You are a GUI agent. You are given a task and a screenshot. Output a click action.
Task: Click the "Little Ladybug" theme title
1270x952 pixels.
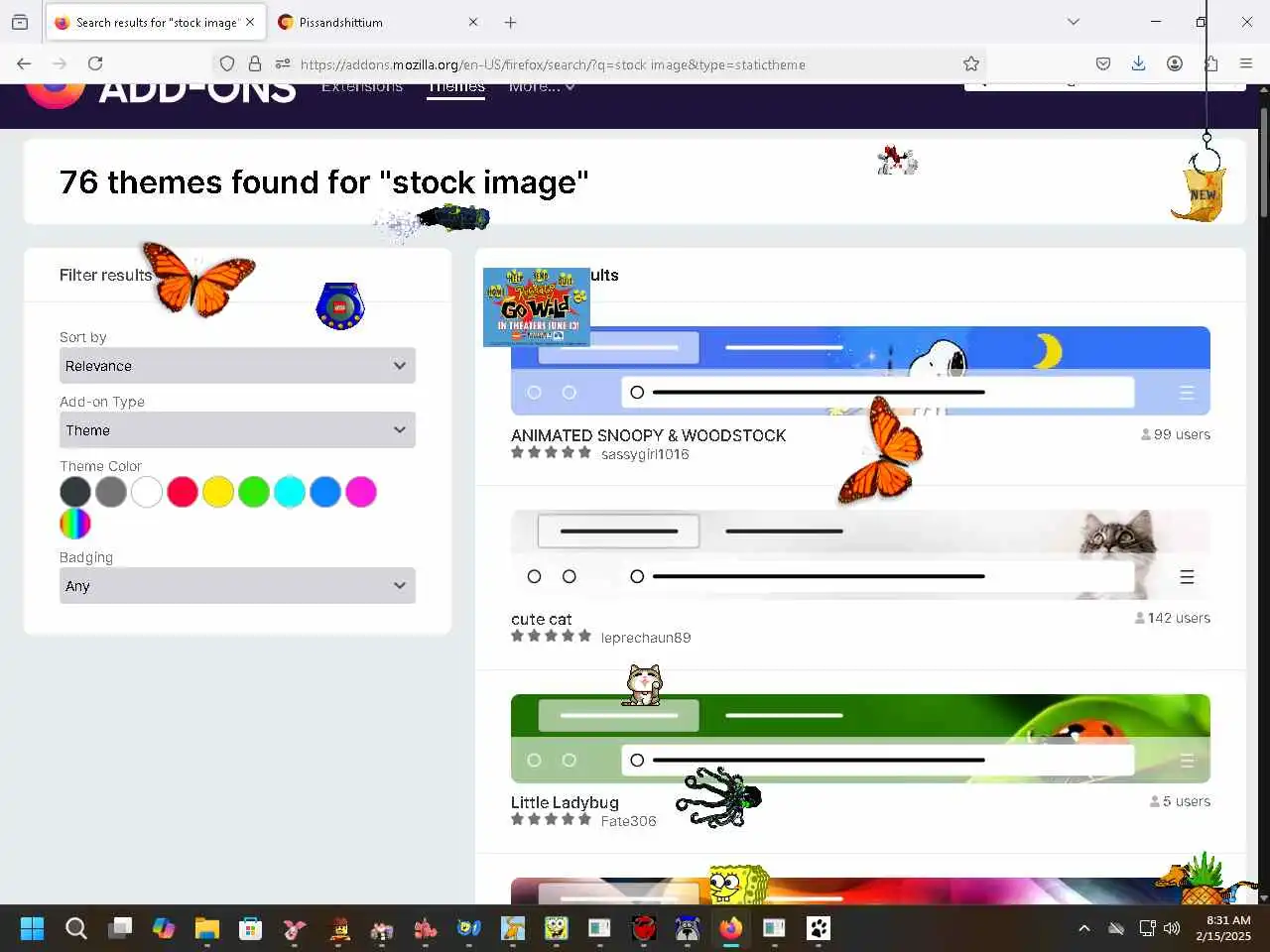pos(565,803)
